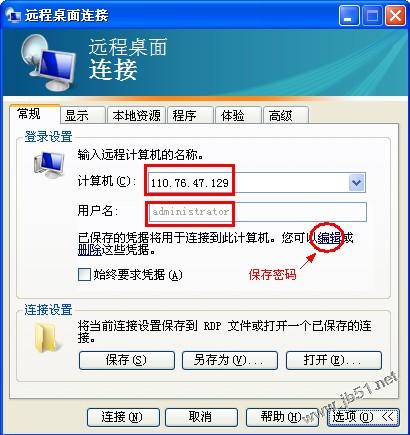The height and width of the screenshot is (435, 410).
Task: Toggle the 始终要求凭据 checkbox
Action: pos(84,275)
